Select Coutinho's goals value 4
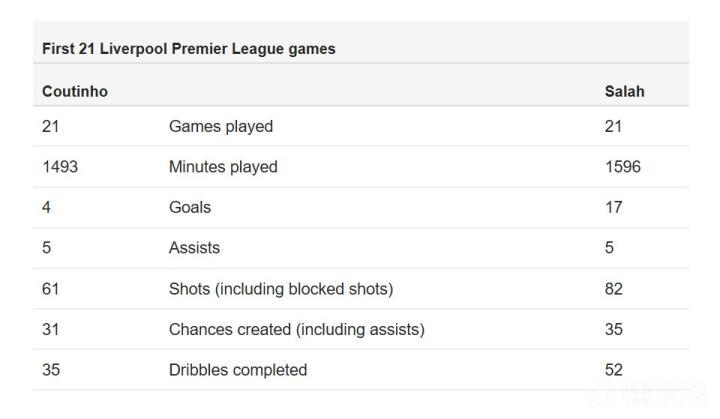 (47, 207)
